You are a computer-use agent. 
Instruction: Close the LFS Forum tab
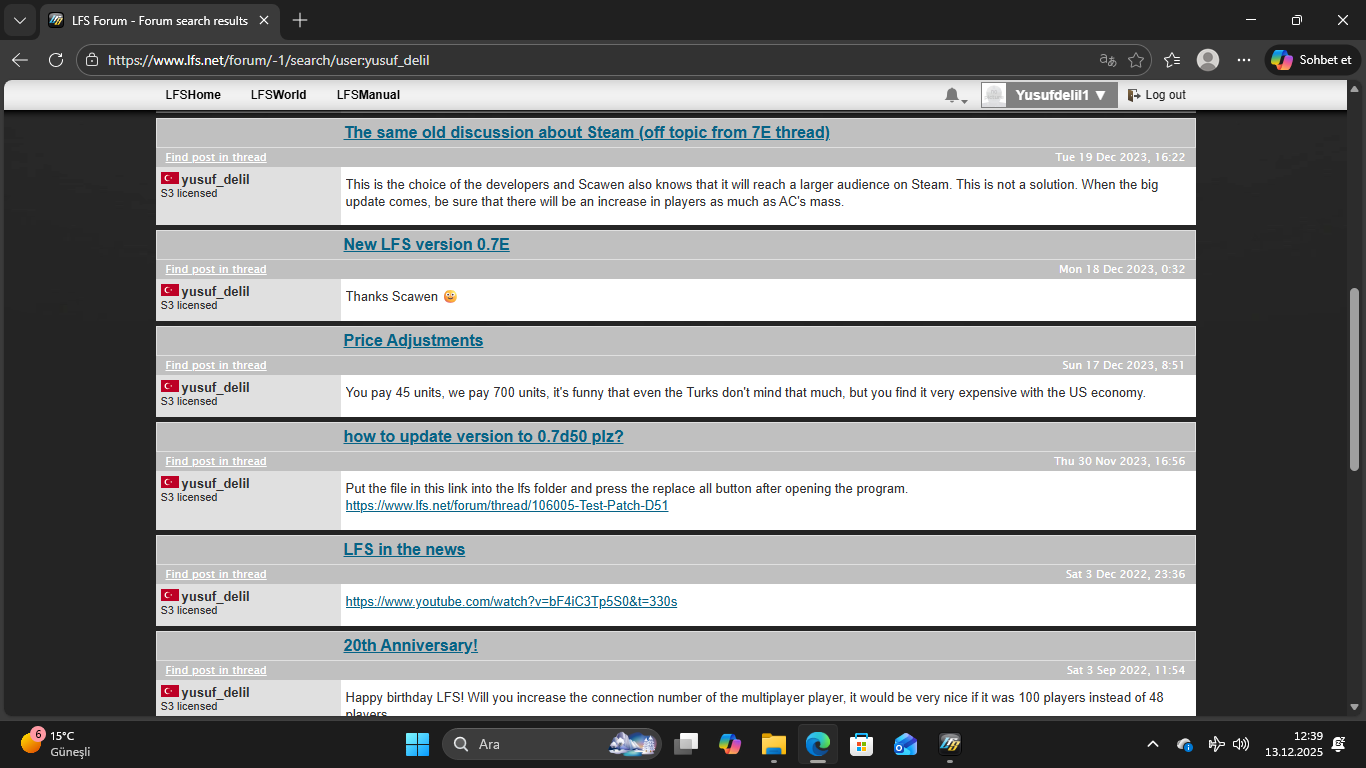coord(264,20)
